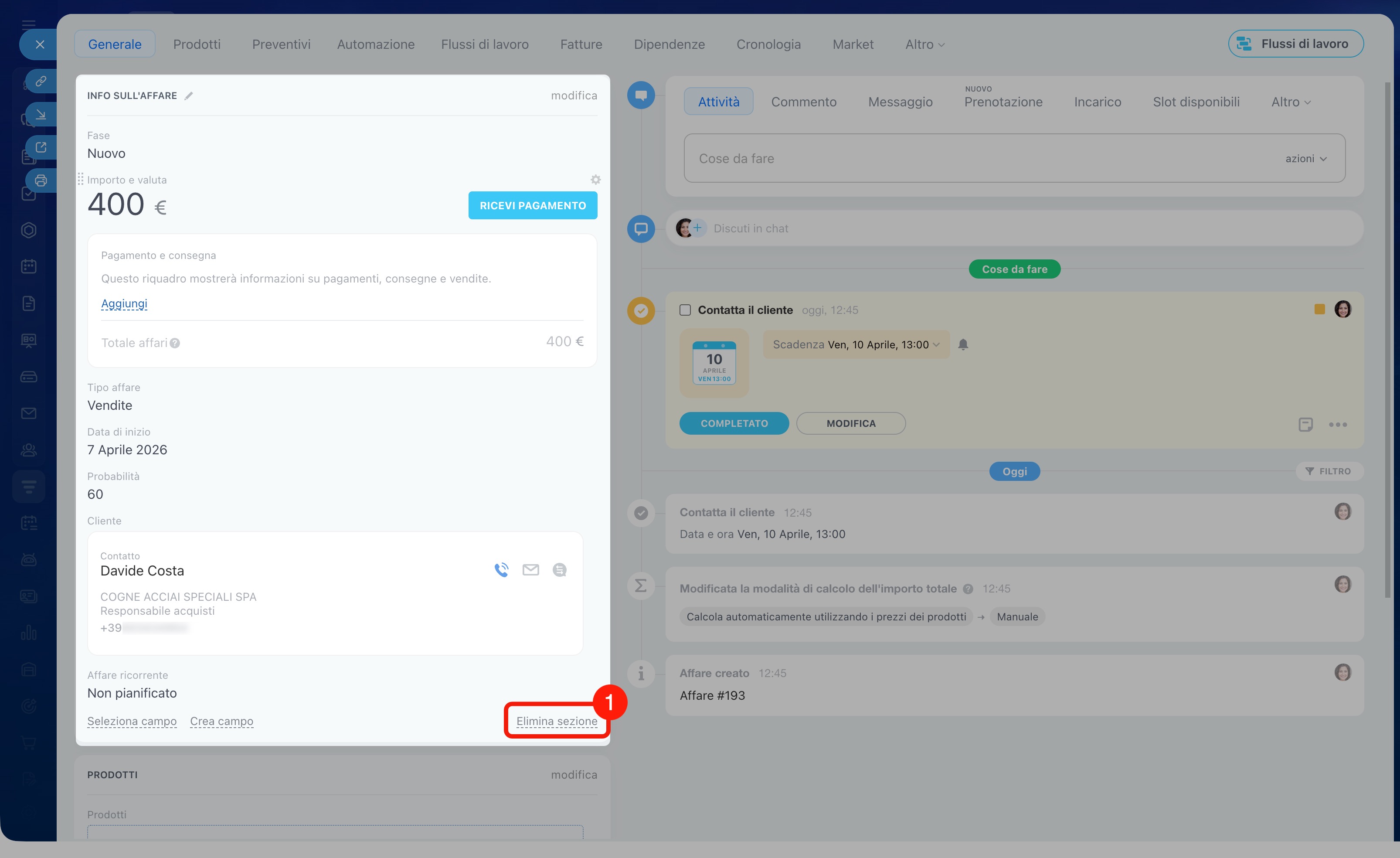Image resolution: width=1400 pixels, height=858 pixels.
Task: Click the pencil icon next to INFO SULL'AFFARE
Action: click(x=189, y=96)
